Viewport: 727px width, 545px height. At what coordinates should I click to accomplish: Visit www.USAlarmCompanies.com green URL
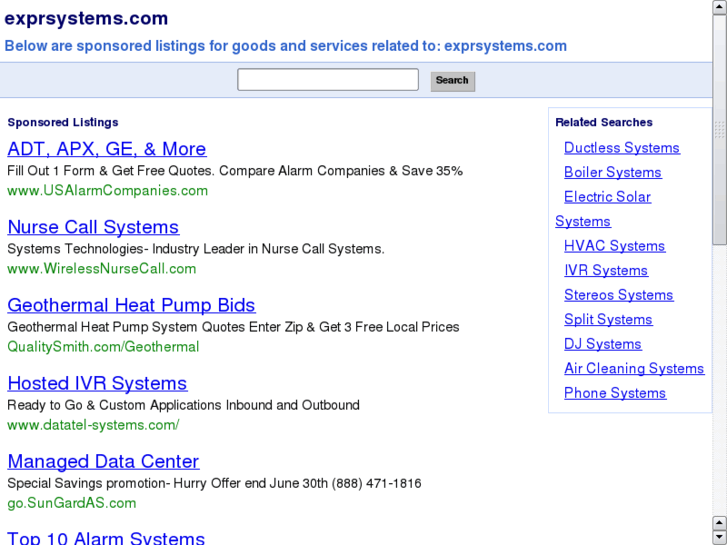pos(108,191)
